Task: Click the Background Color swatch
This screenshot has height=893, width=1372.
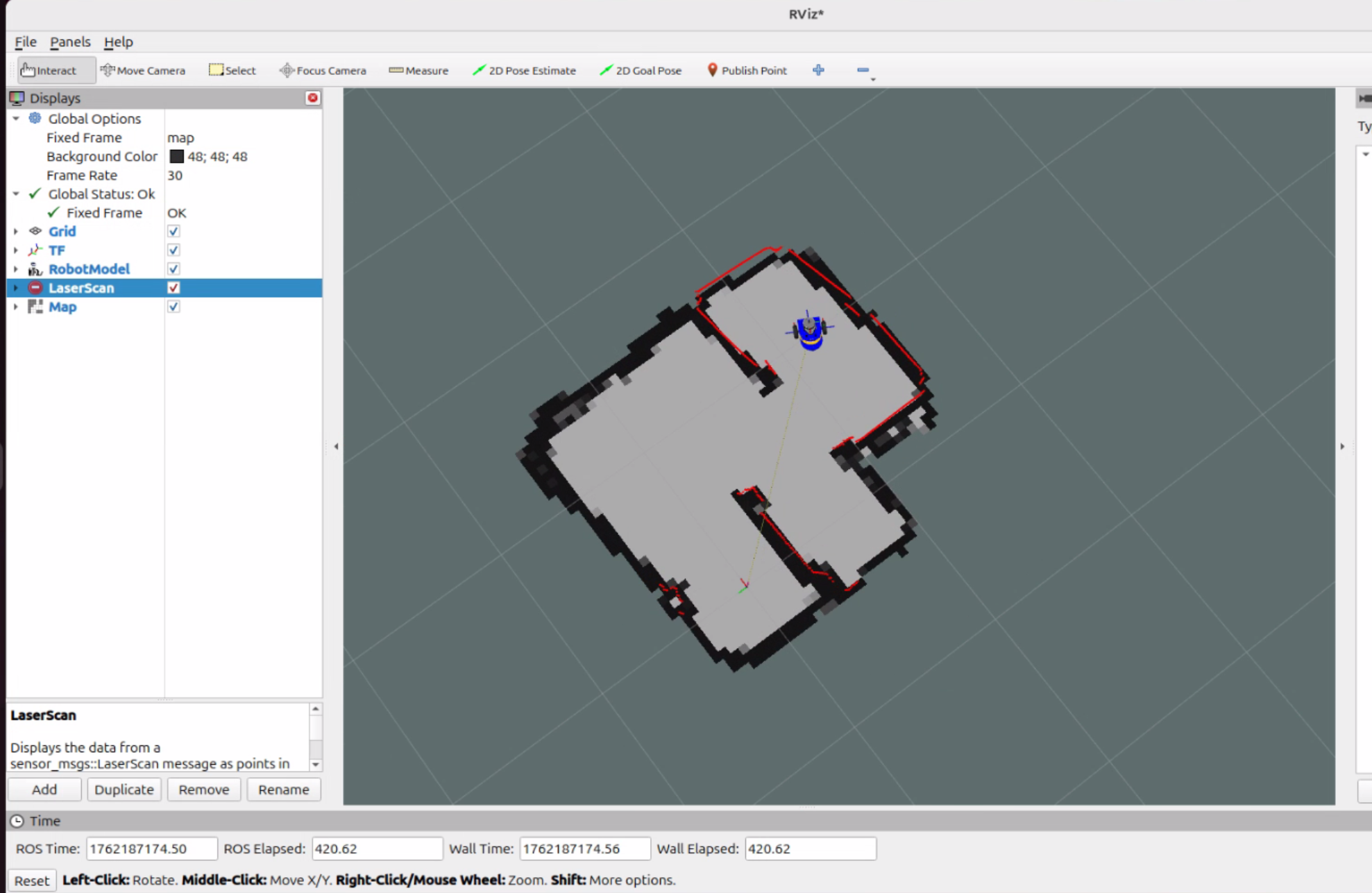Action: (x=177, y=156)
